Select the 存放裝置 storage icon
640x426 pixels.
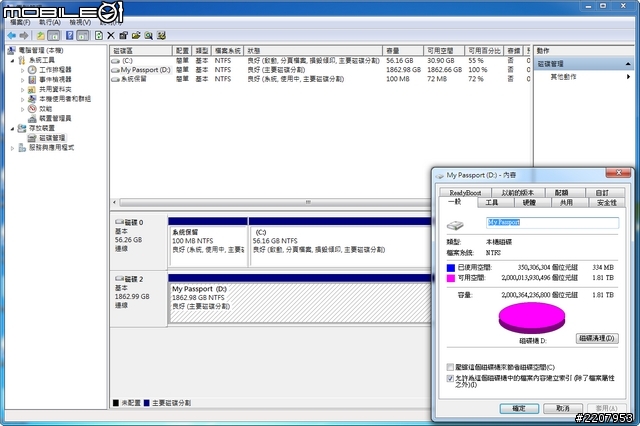22,128
